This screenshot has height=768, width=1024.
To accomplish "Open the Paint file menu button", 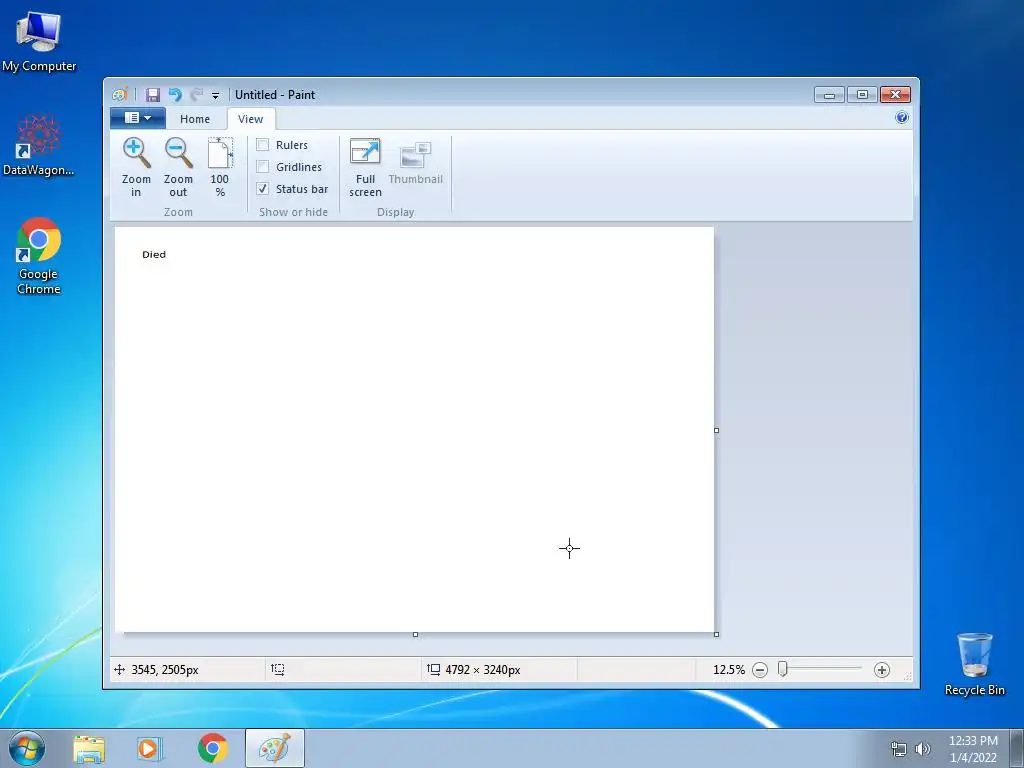I will (x=138, y=118).
